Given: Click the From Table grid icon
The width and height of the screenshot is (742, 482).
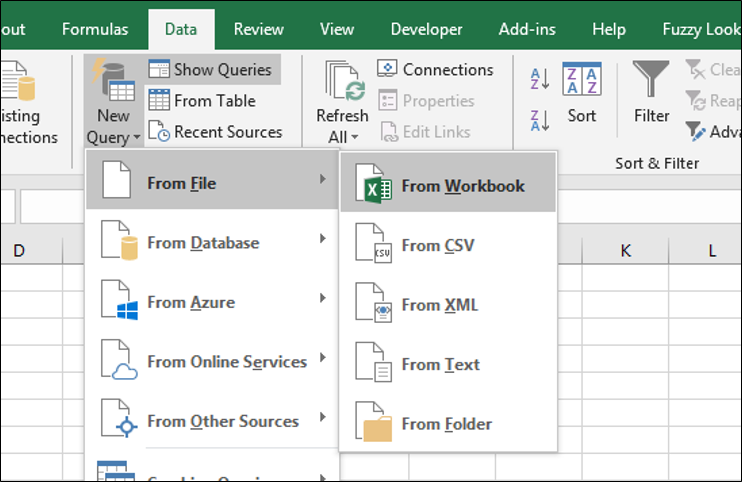Looking at the screenshot, I should pyautogui.click(x=159, y=100).
